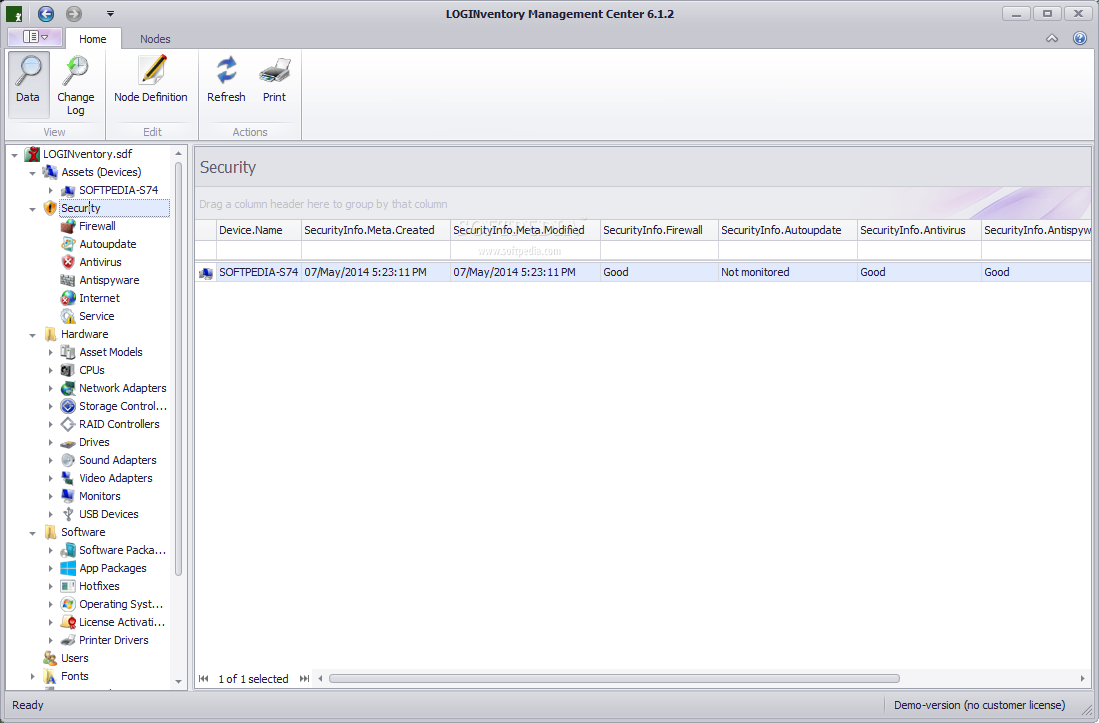Expand the Drives node arrow
The height and width of the screenshot is (723, 1099).
(x=50, y=442)
